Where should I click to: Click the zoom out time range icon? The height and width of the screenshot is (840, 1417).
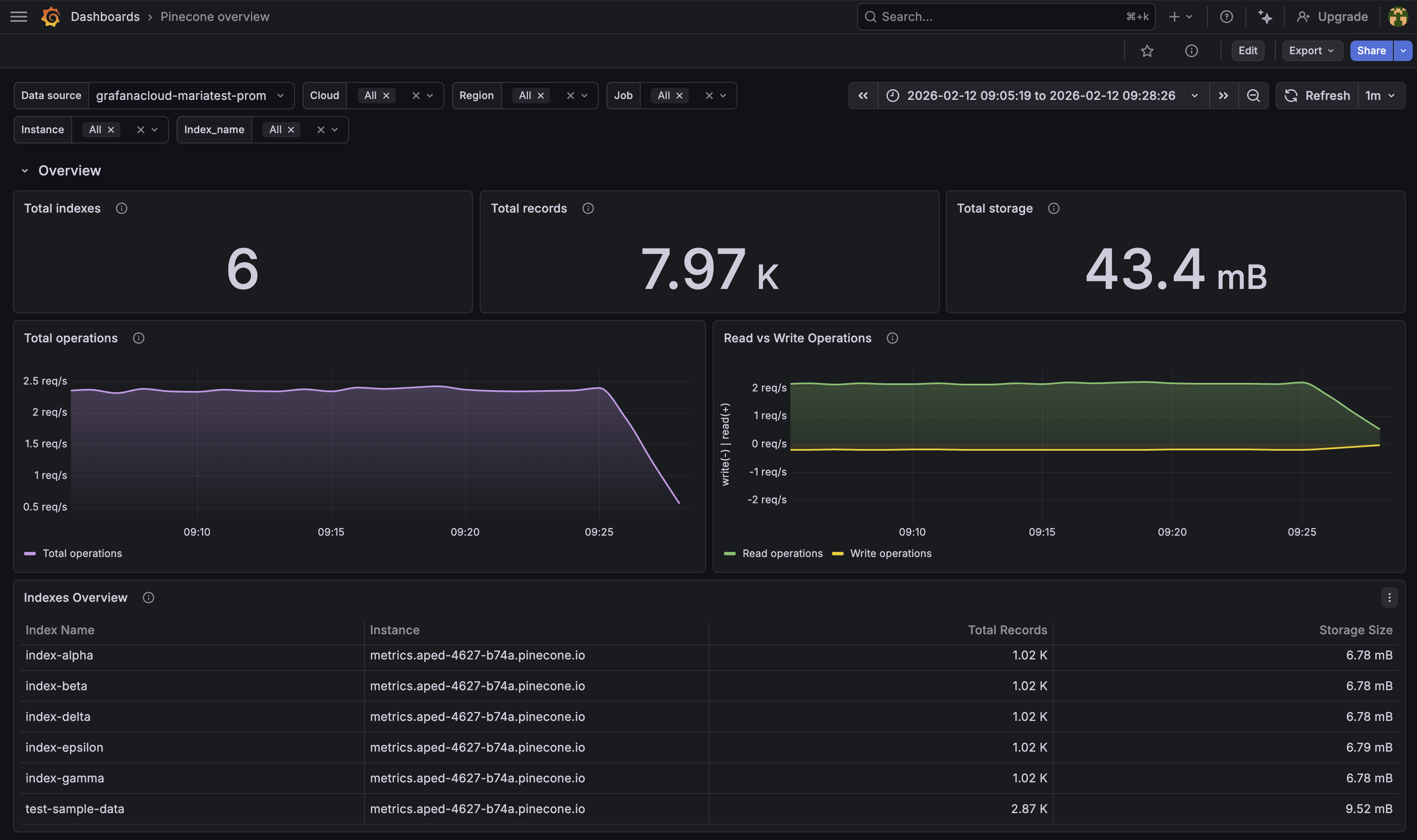click(x=1253, y=96)
